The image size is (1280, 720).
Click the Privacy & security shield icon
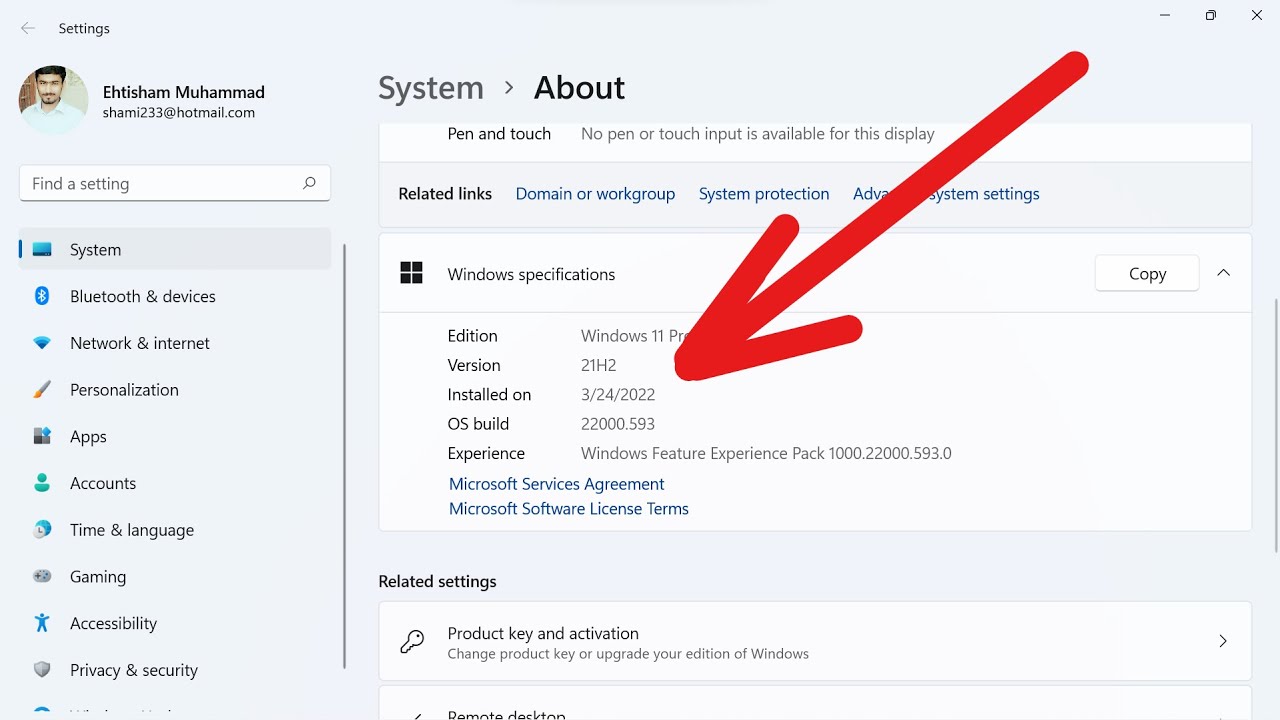pyautogui.click(x=42, y=670)
